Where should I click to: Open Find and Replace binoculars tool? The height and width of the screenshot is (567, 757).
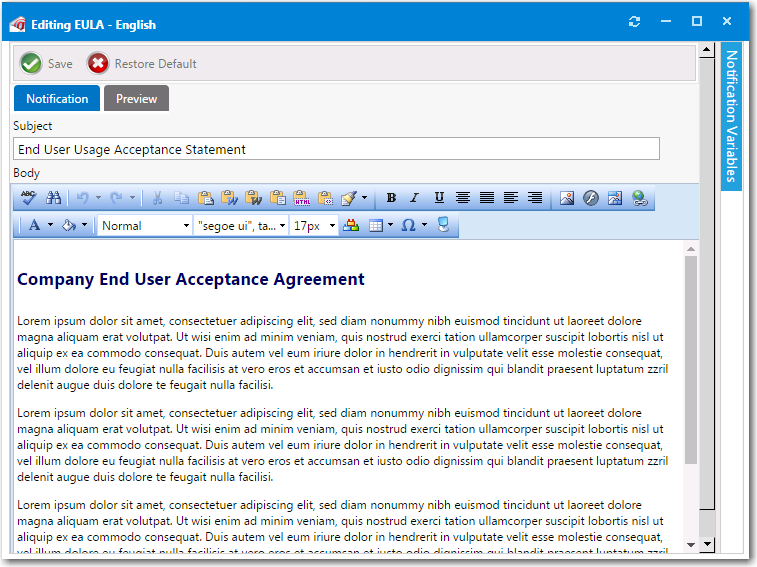click(x=54, y=198)
